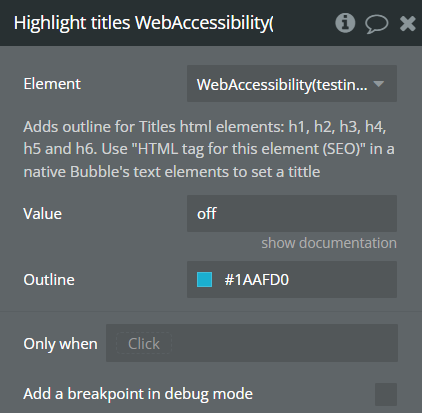Click the Value label

(x=43, y=214)
